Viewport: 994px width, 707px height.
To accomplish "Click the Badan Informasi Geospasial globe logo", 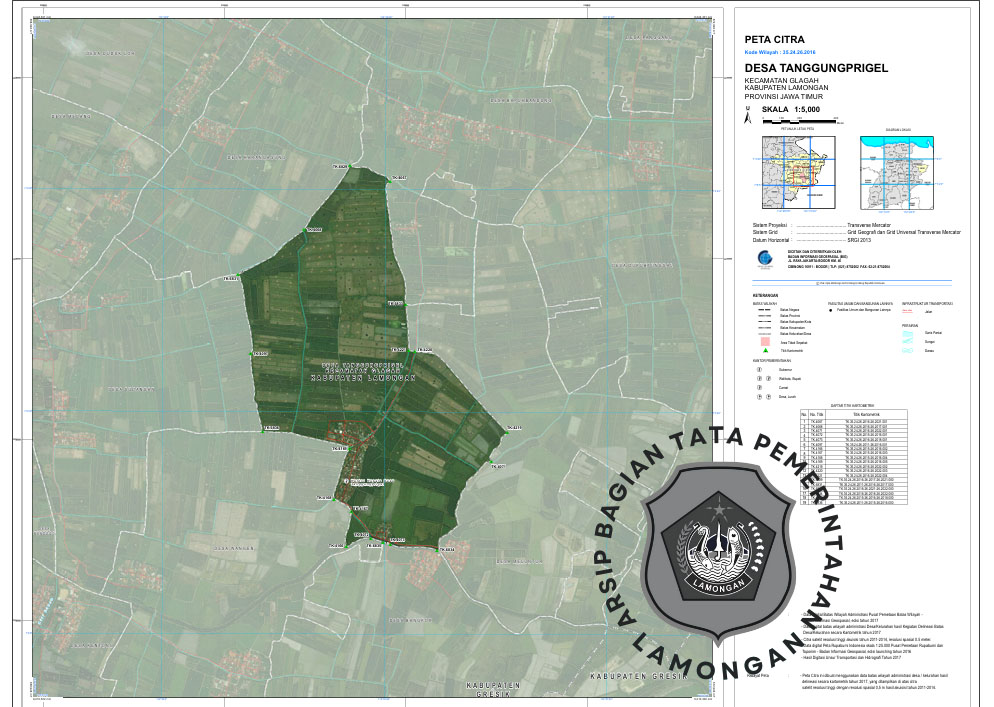I will tap(764, 258).
